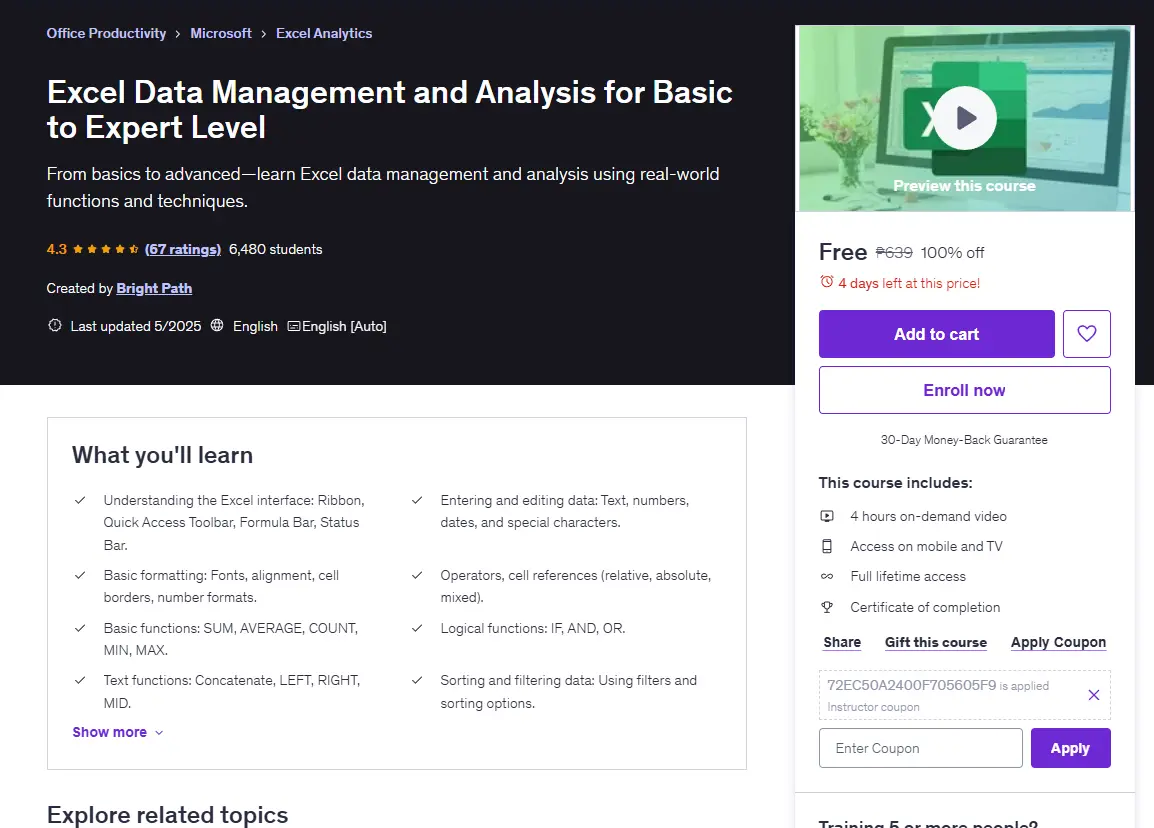
Task: Click the infinity lifetime access icon
Action: point(827,576)
